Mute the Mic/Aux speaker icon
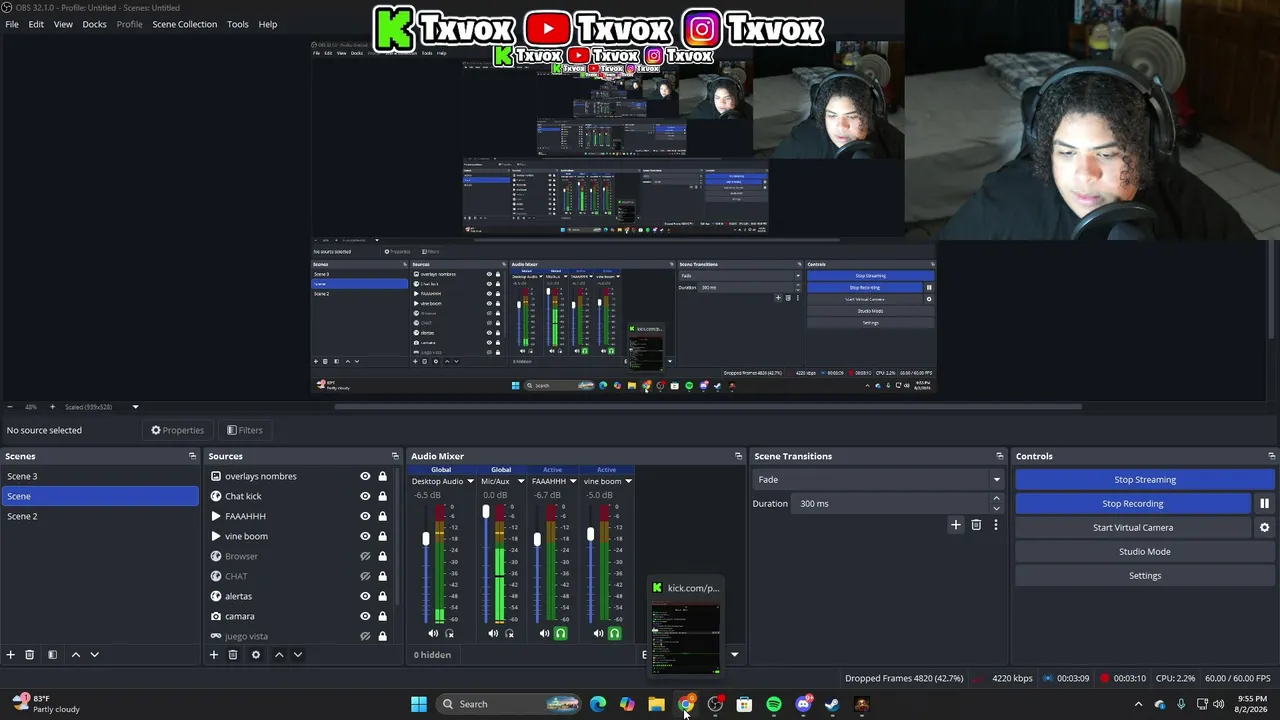The width and height of the screenshot is (1280, 720). (493, 633)
